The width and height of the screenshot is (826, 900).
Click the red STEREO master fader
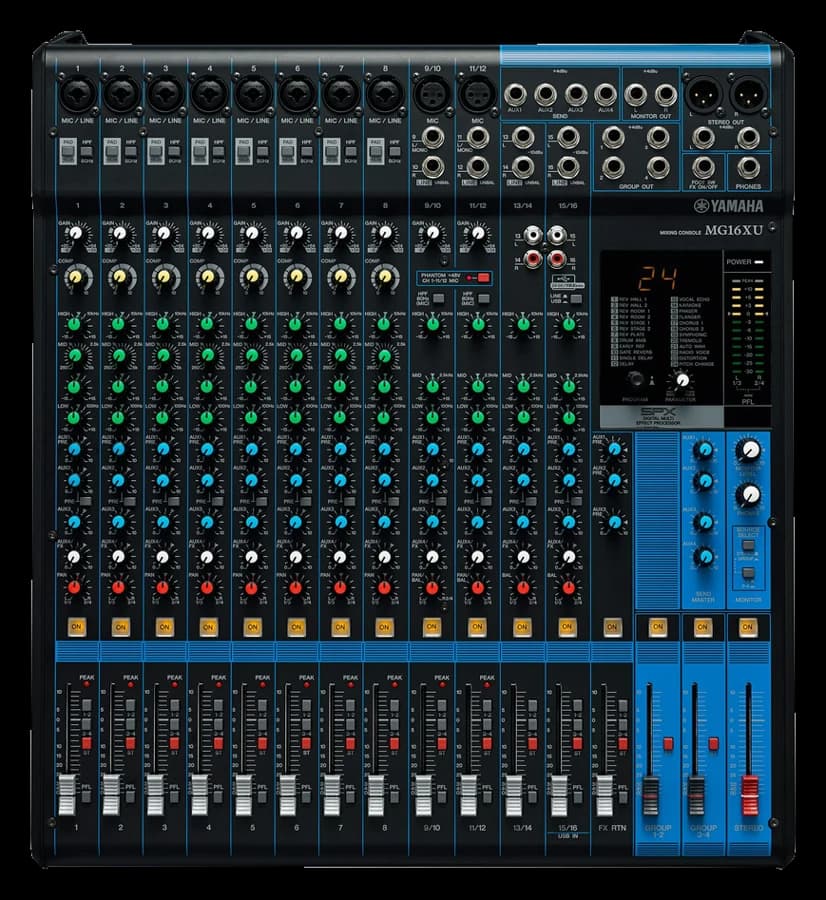tap(748, 795)
